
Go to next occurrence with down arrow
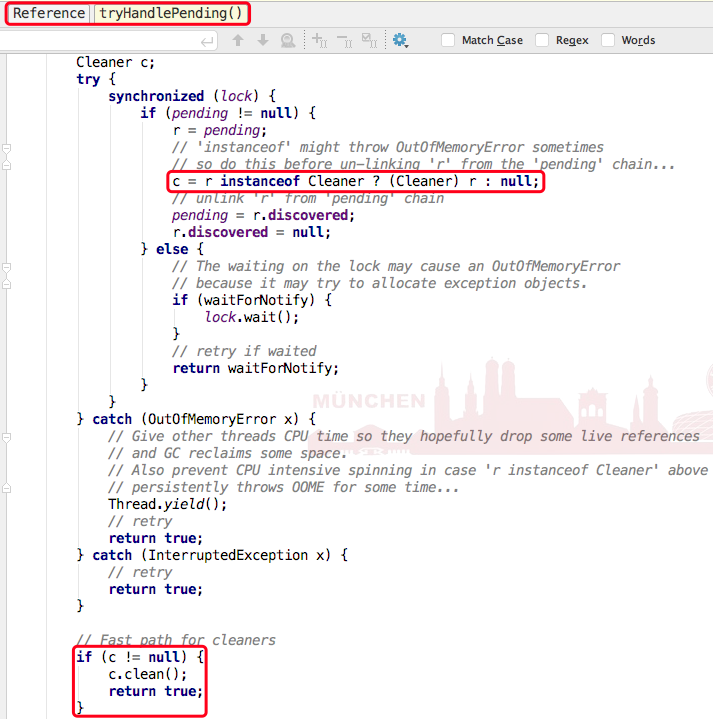(x=263, y=40)
